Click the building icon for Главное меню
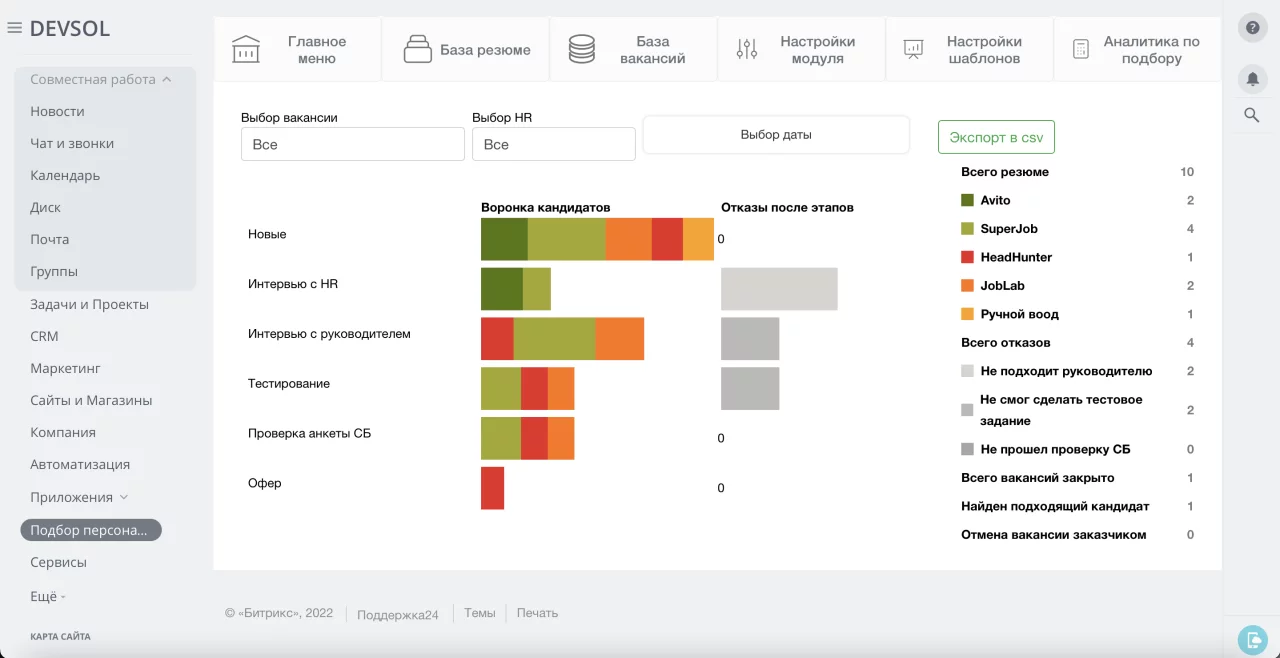 [246, 49]
